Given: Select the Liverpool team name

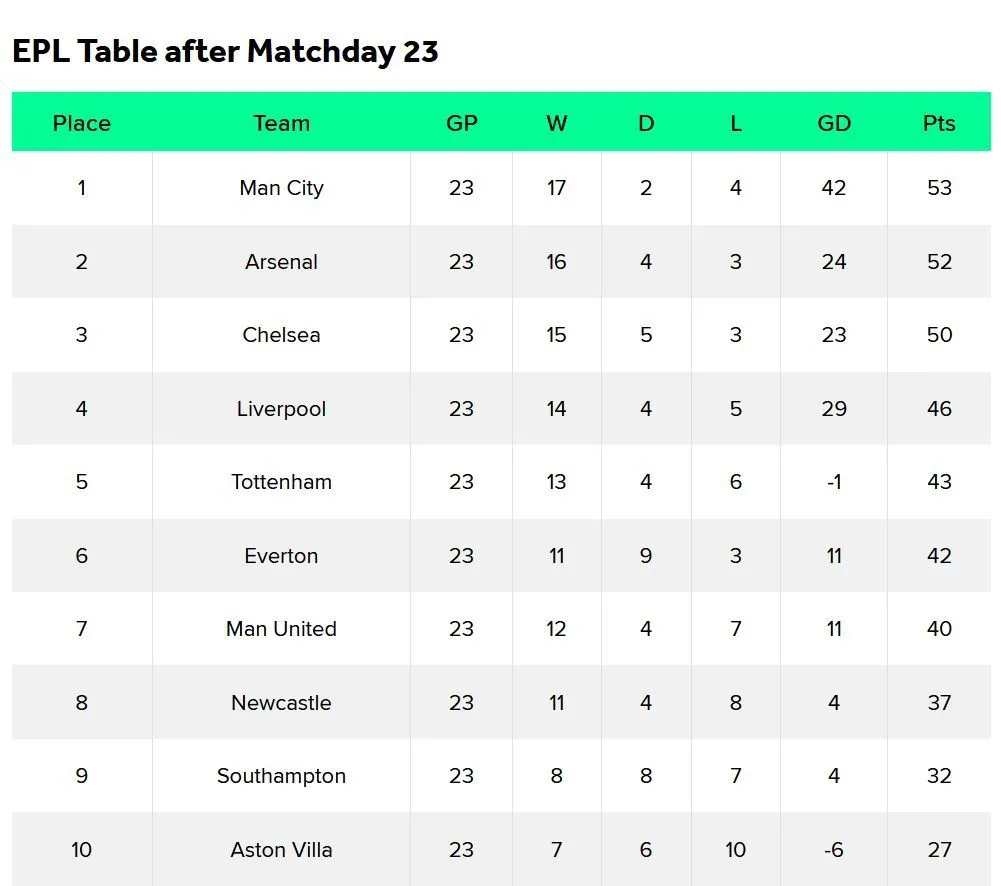Looking at the screenshot, I should (281, 409).
